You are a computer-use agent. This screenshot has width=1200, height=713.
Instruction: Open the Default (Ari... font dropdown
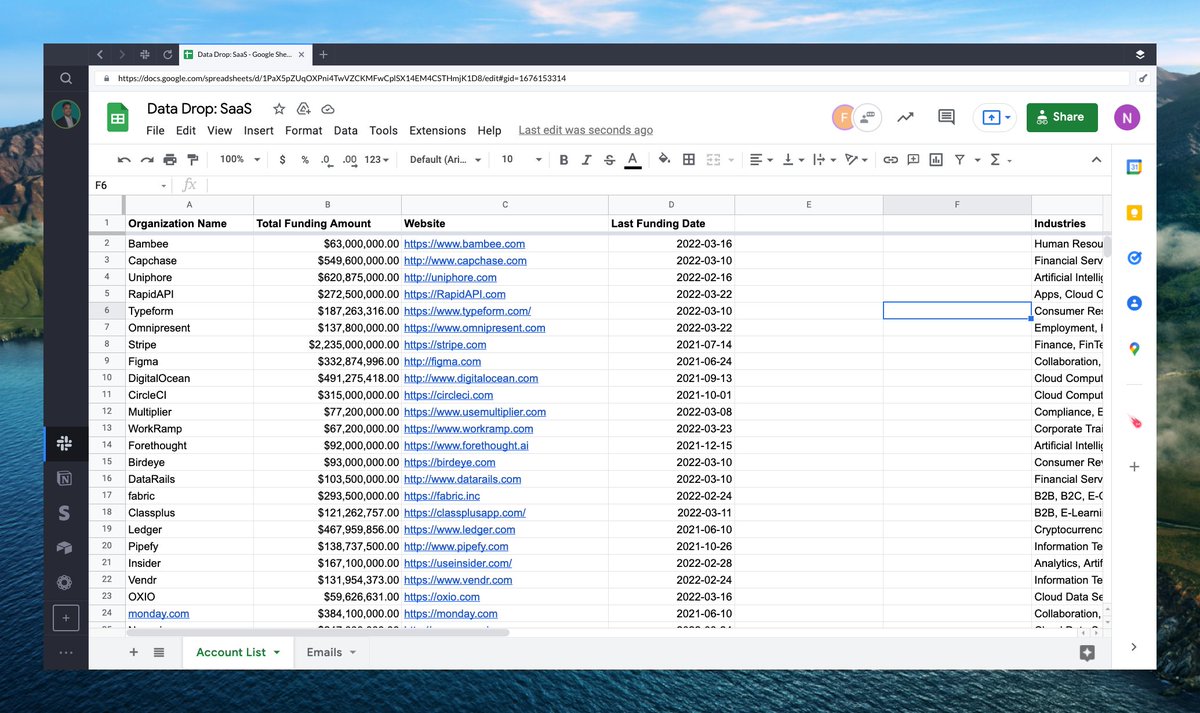coord(446,160)
